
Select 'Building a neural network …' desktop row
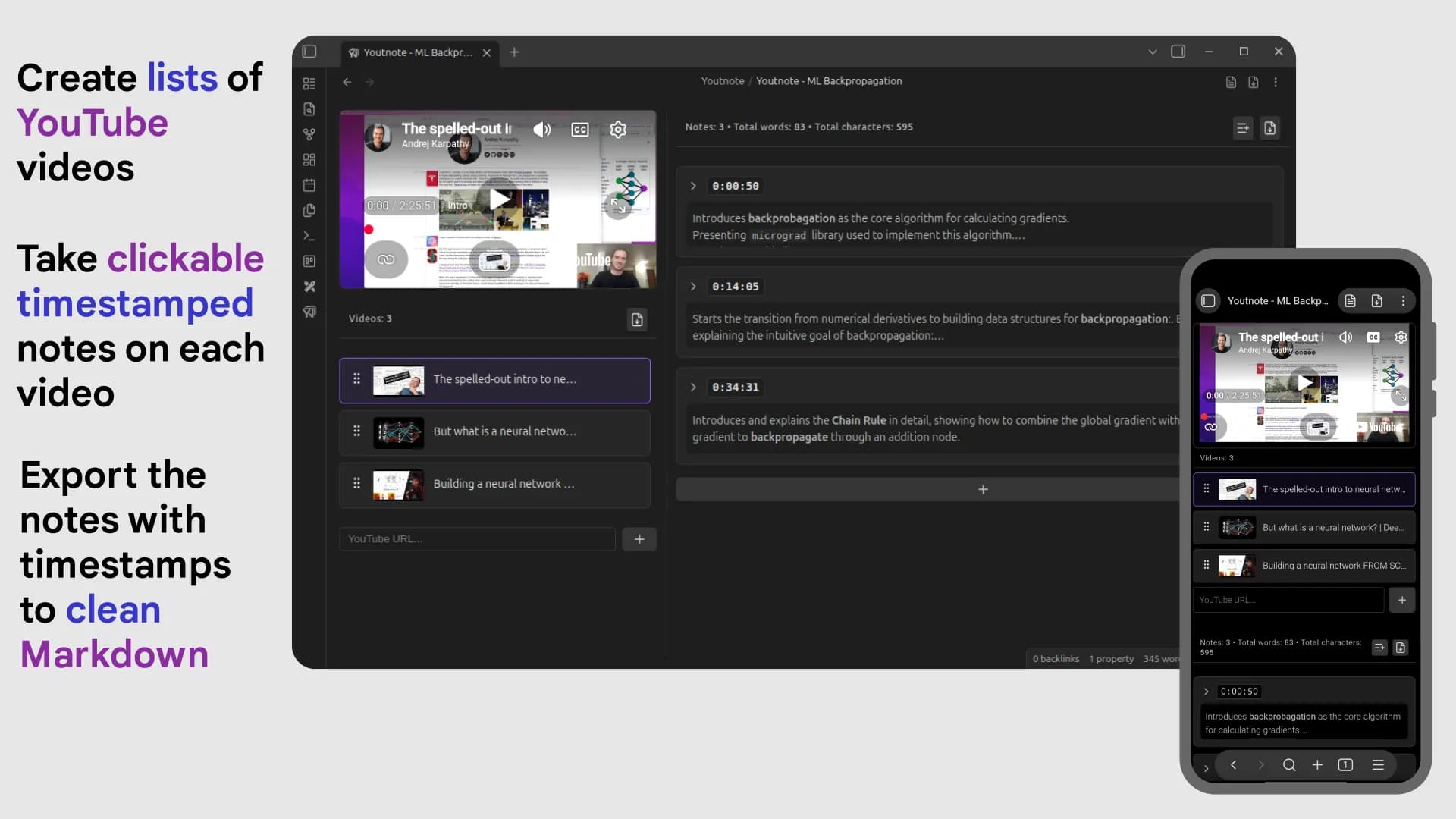coord(494,485)
